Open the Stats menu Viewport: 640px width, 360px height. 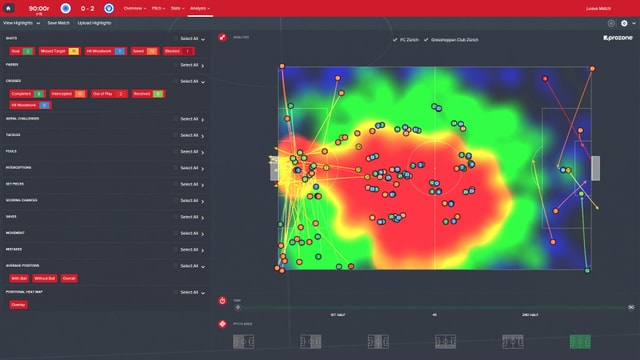[177, 8]
